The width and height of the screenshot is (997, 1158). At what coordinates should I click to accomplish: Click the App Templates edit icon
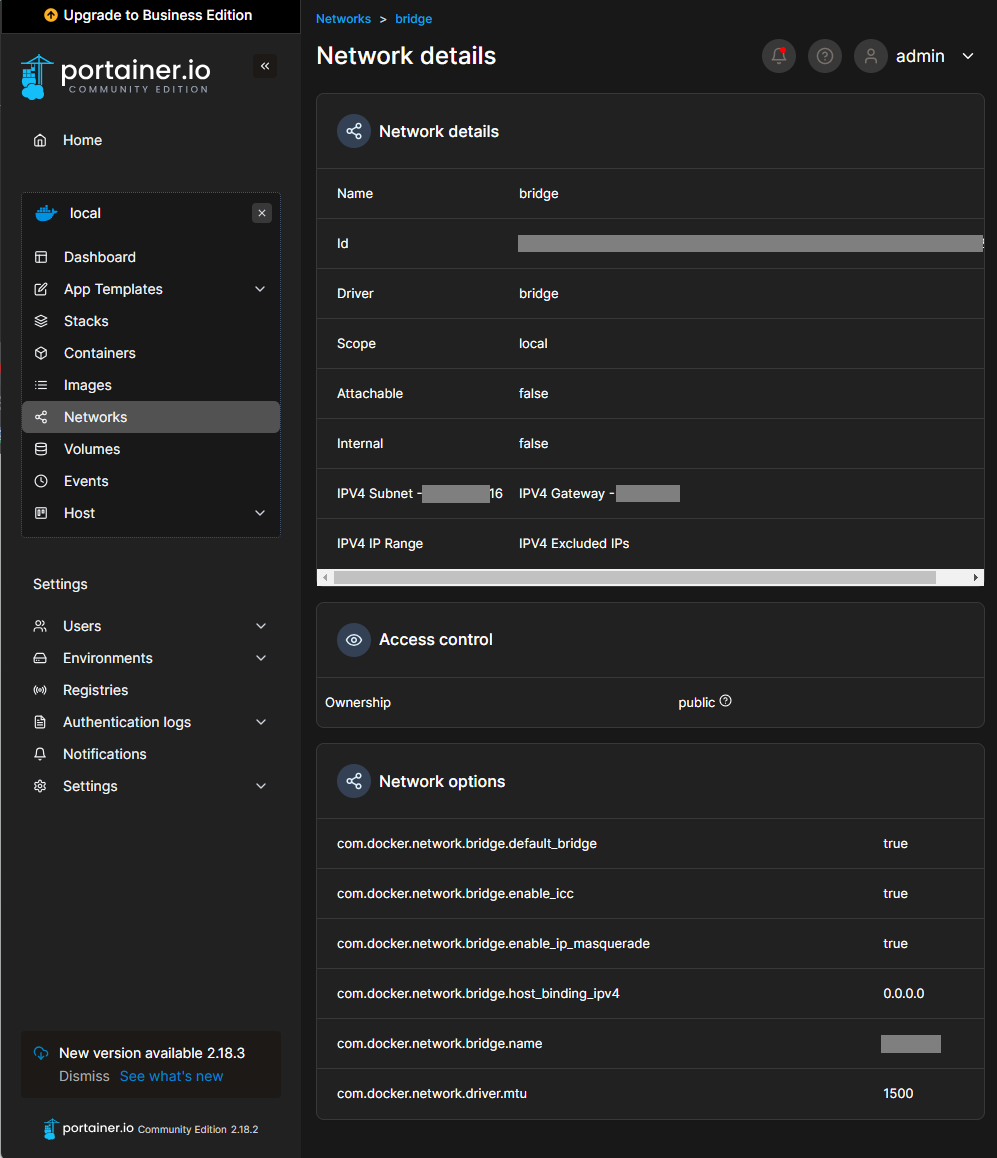[x=41, y=290]
